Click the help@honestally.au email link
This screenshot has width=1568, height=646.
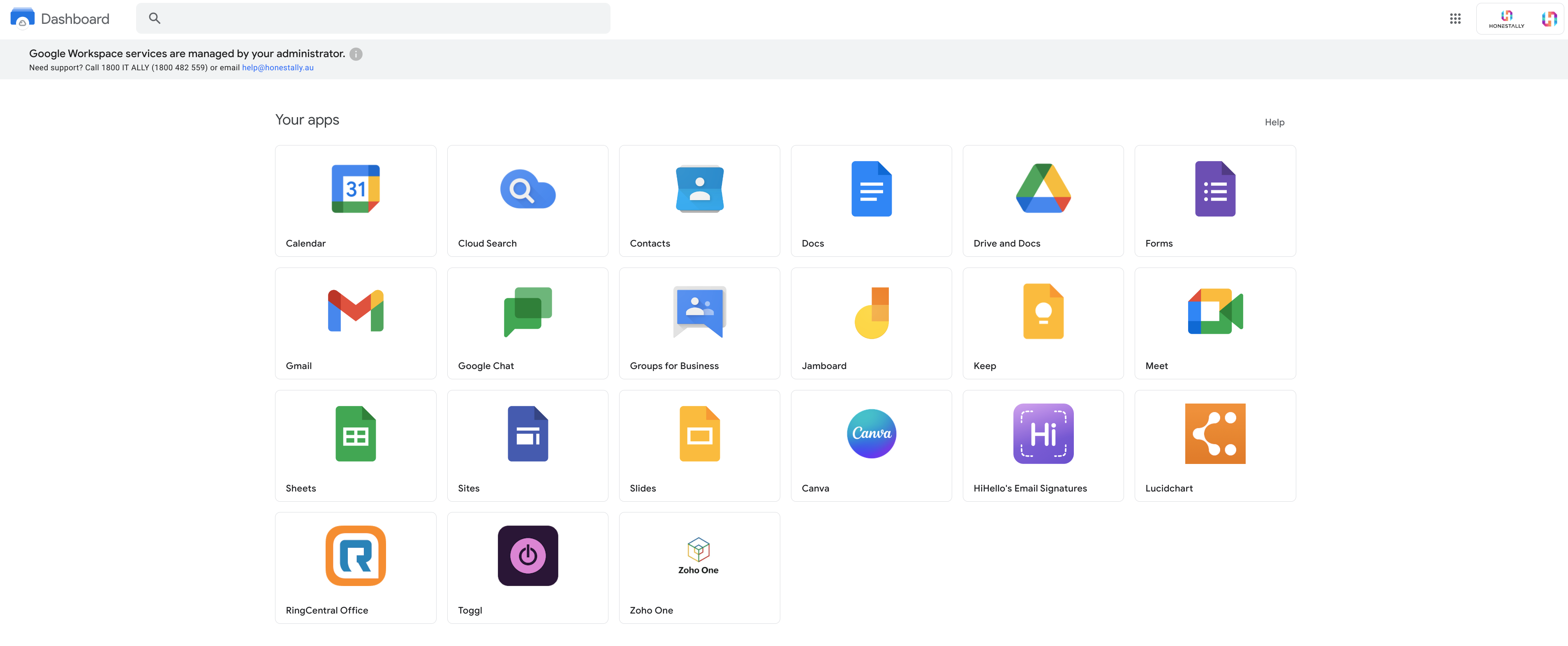278,67
